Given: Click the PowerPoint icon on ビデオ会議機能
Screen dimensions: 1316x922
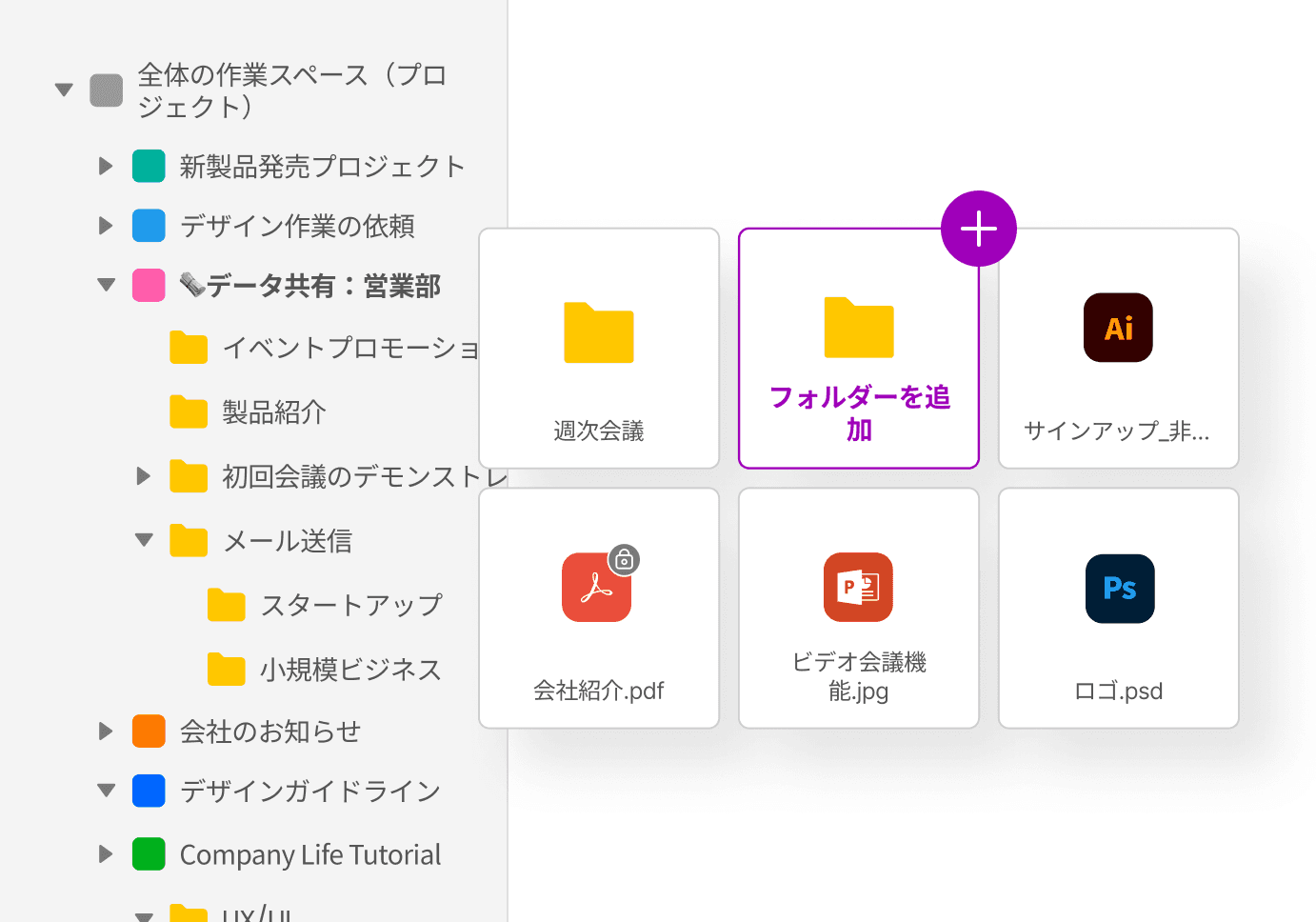Looking at the screenshot, I should pyautogui.click(x=858, y=588).
